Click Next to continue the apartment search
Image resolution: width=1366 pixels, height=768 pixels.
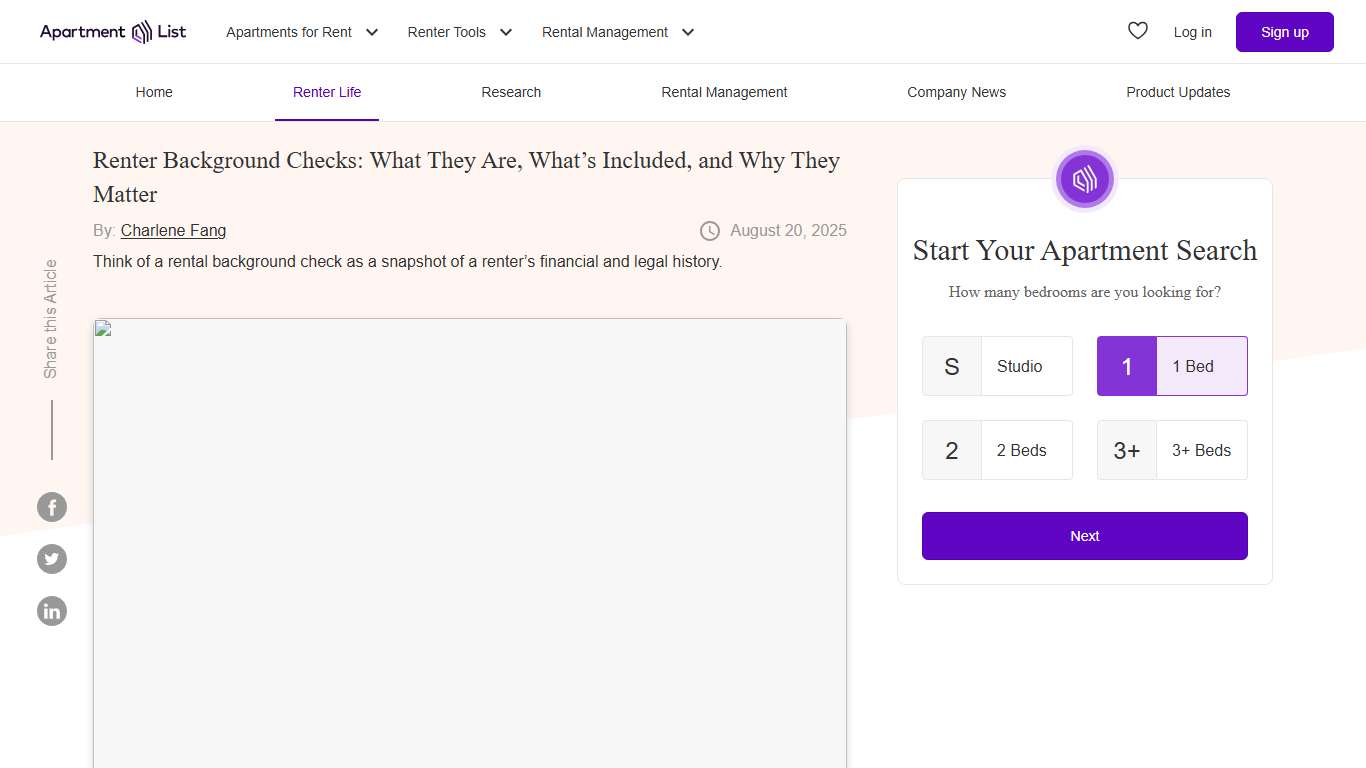click(x=1084, y=536)
